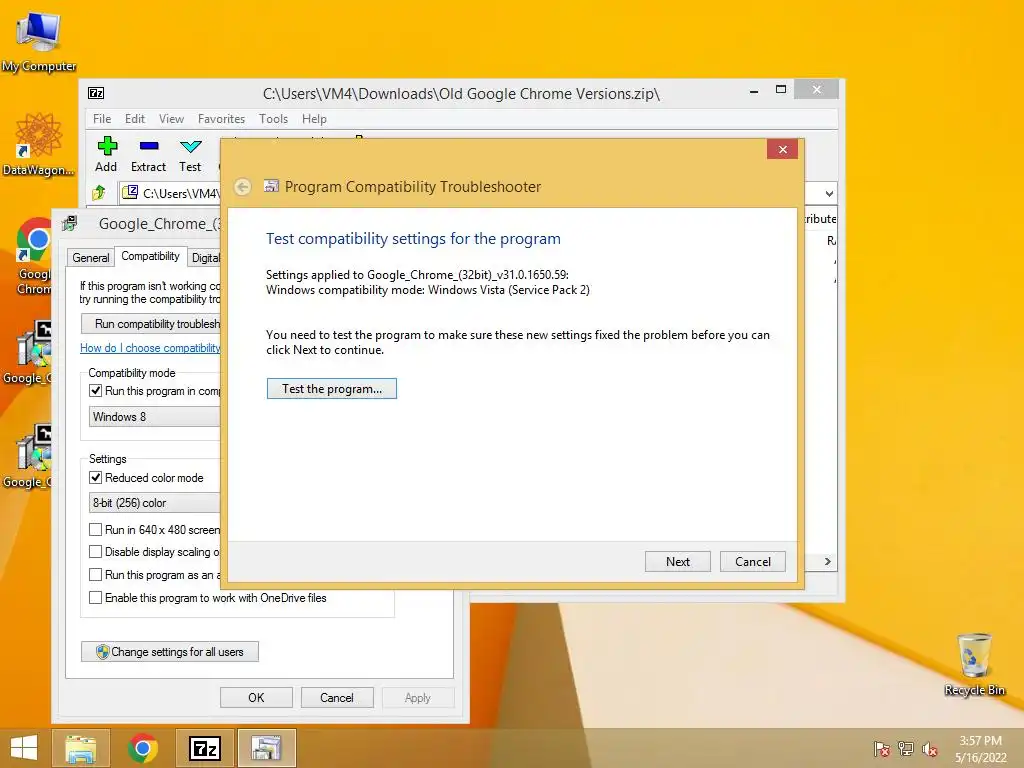Click the Test icon in 7-Zip toolbar
The height and width of the screenshot is (768, 1024).
tap(191, 146)
